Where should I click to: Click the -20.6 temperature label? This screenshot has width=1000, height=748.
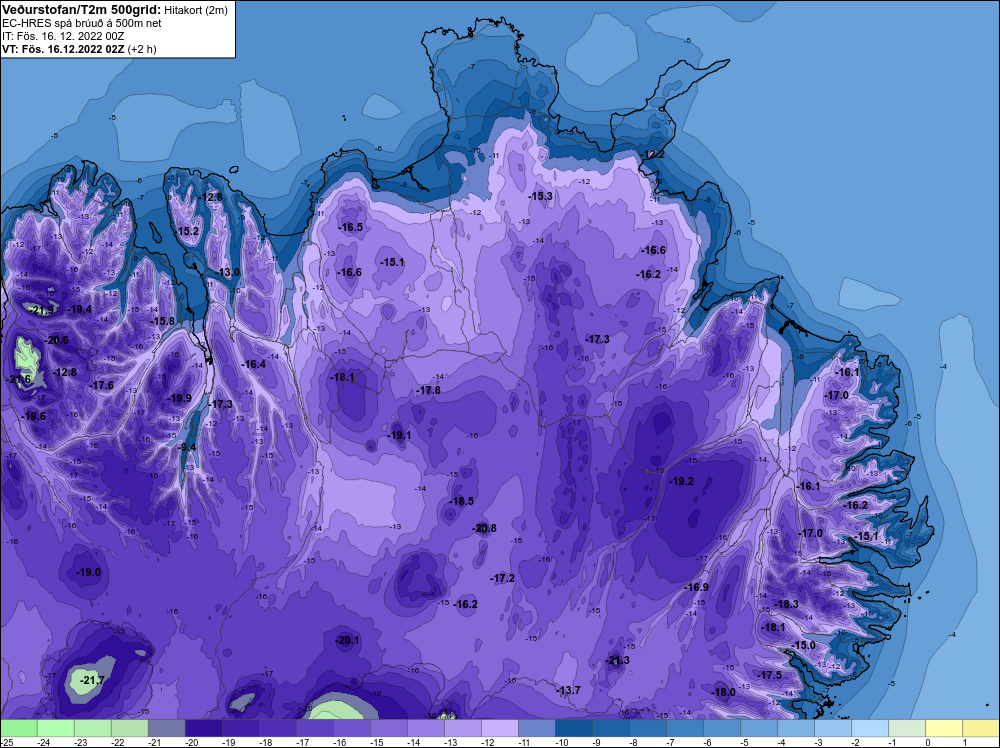[56, 340]
